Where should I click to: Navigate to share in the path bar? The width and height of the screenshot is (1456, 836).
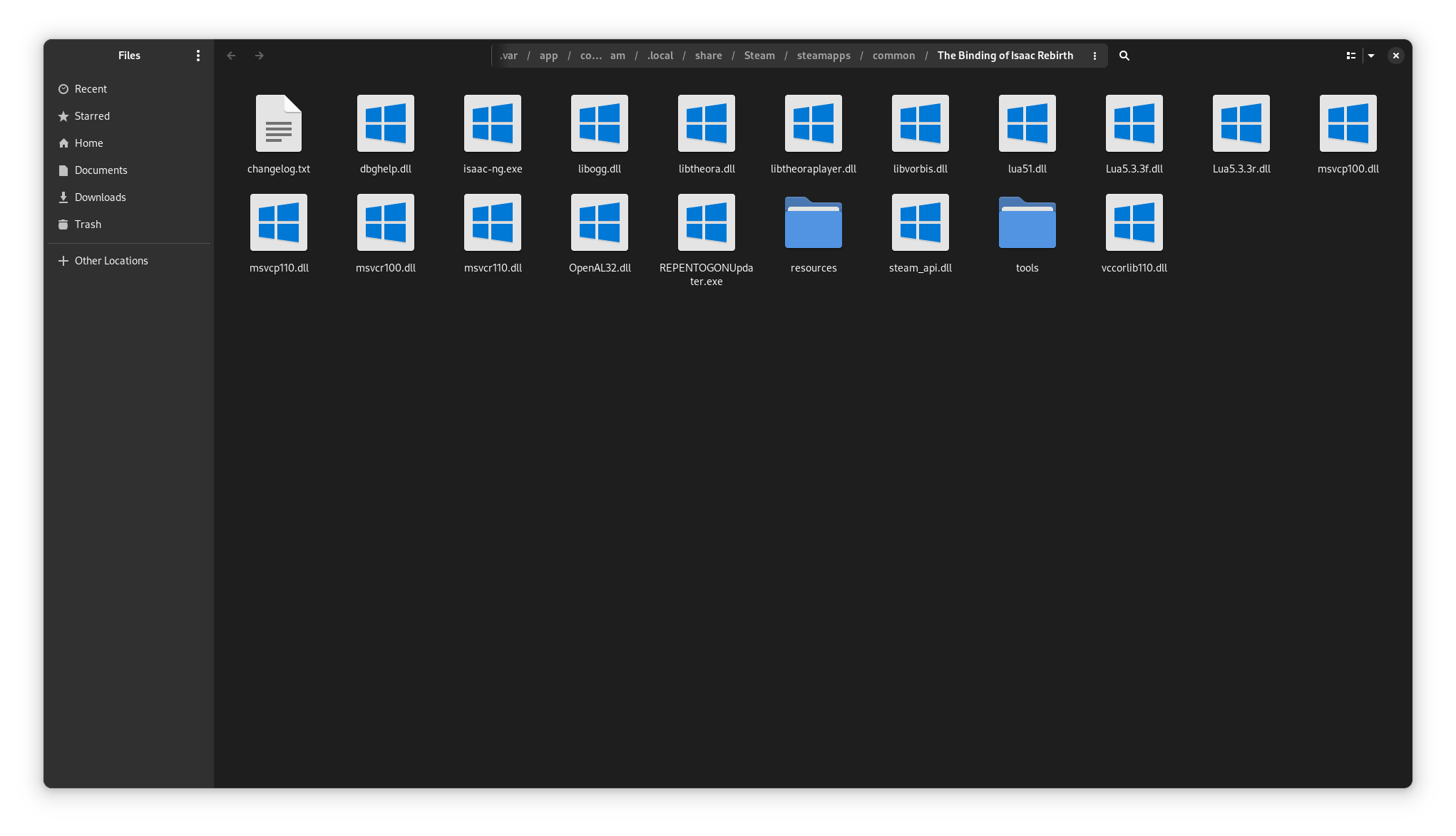click(x=709, y=56)
